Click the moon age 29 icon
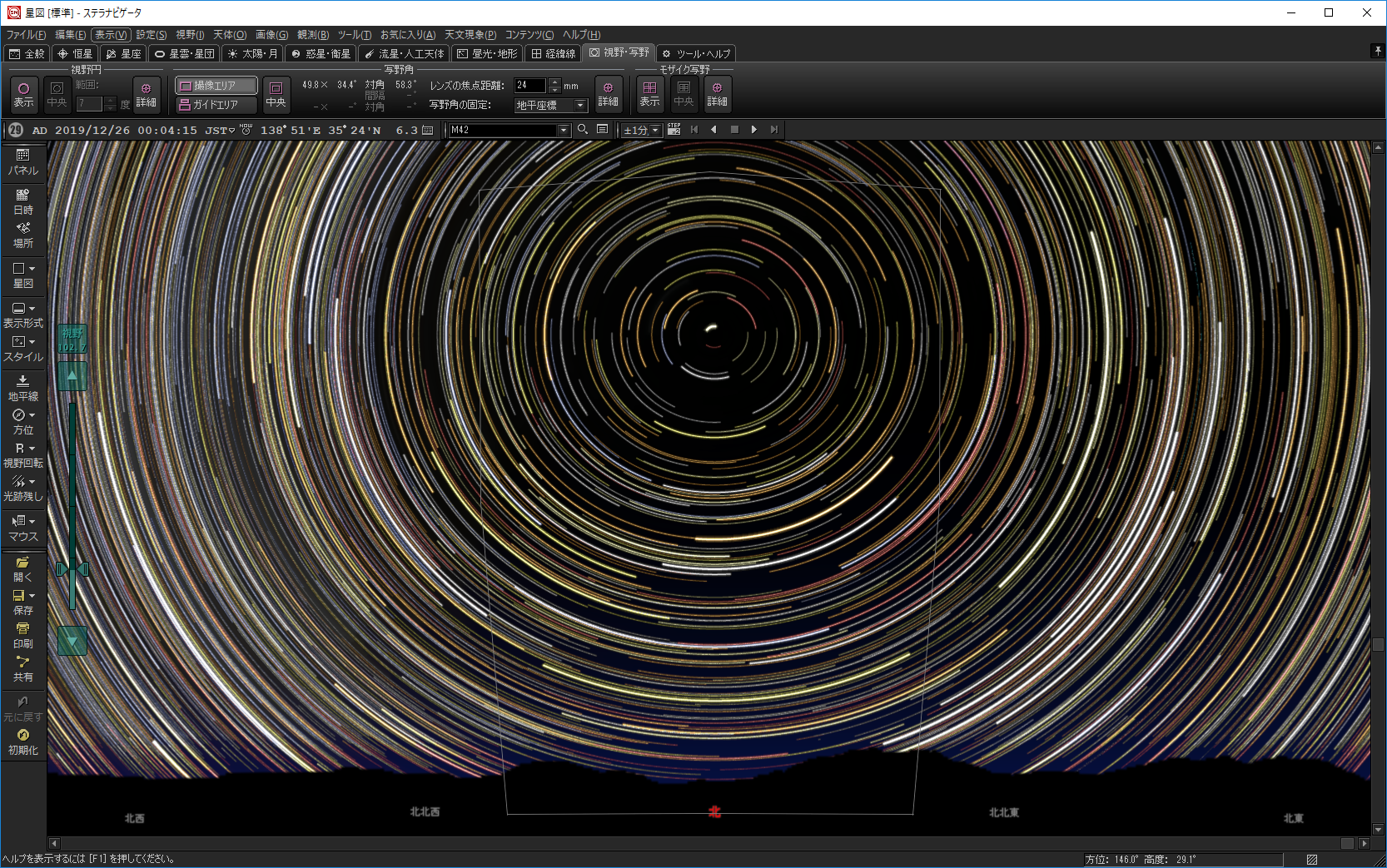 point(16,130)
